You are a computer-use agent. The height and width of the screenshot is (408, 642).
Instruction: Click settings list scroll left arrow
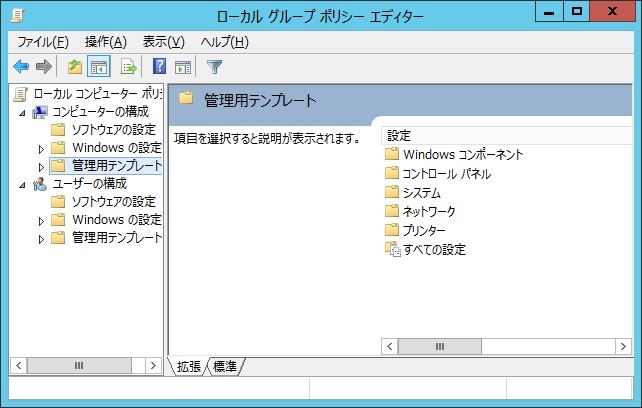click(390, 347)
